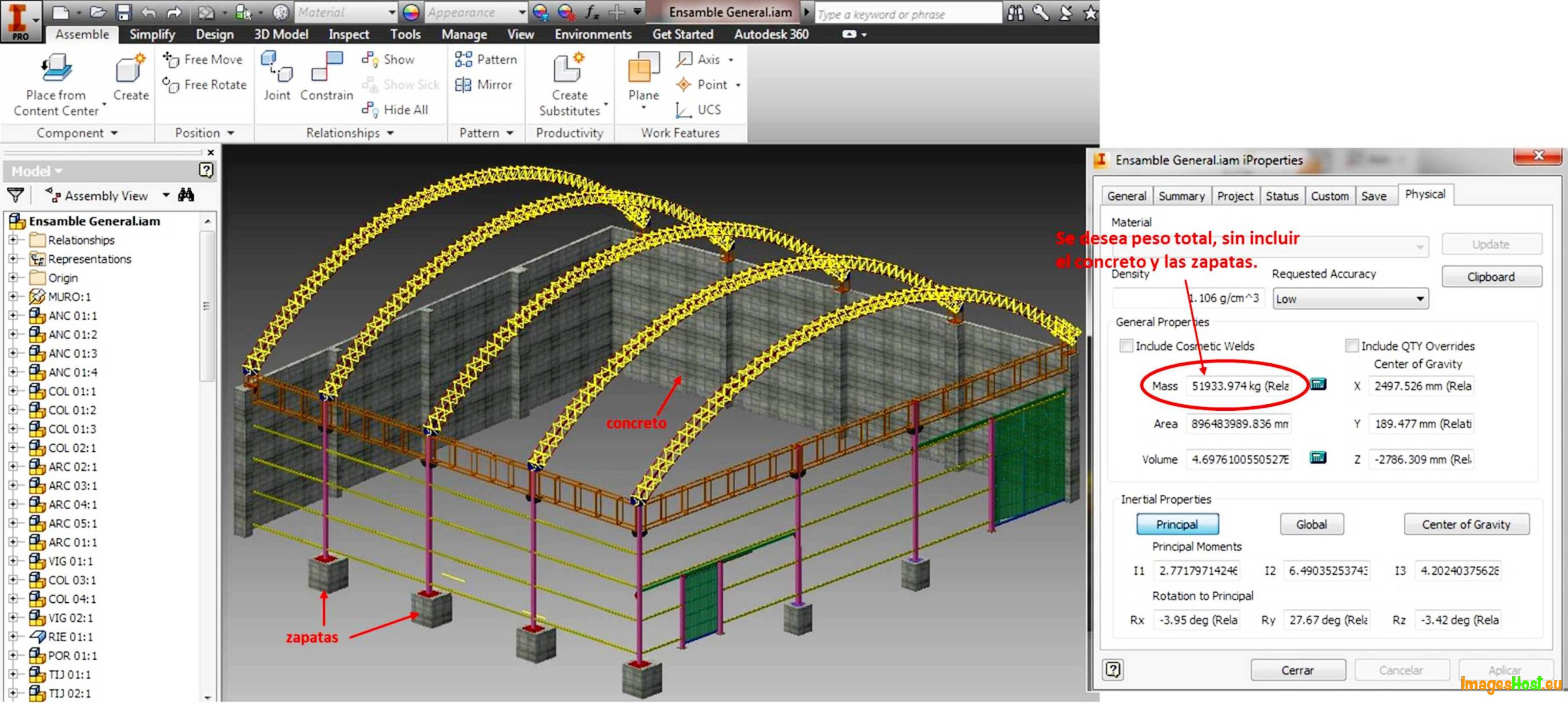Open the Summary tab in iProperties
Screen dimensions: 1568x703
tap(1181, 196)
